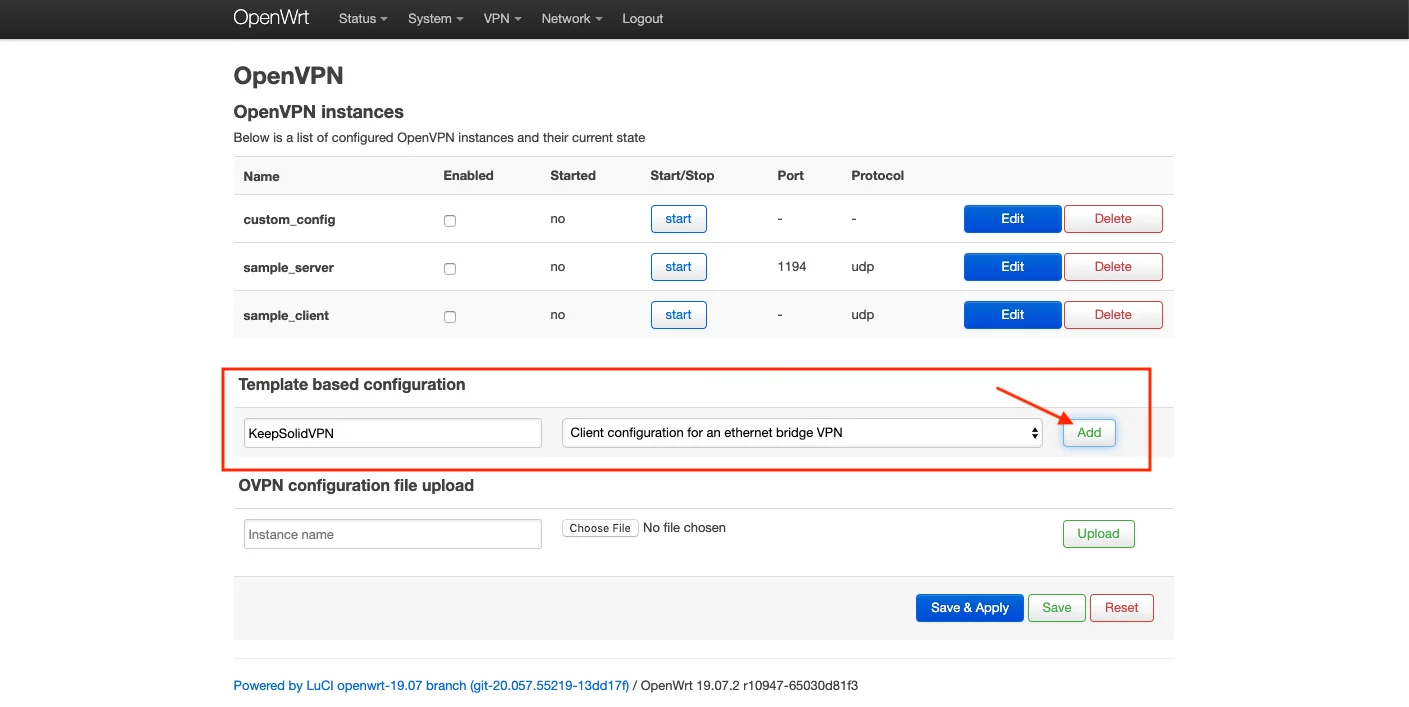
Task: Edit the sample_client instance
Action: click(x=1012, y=315)
